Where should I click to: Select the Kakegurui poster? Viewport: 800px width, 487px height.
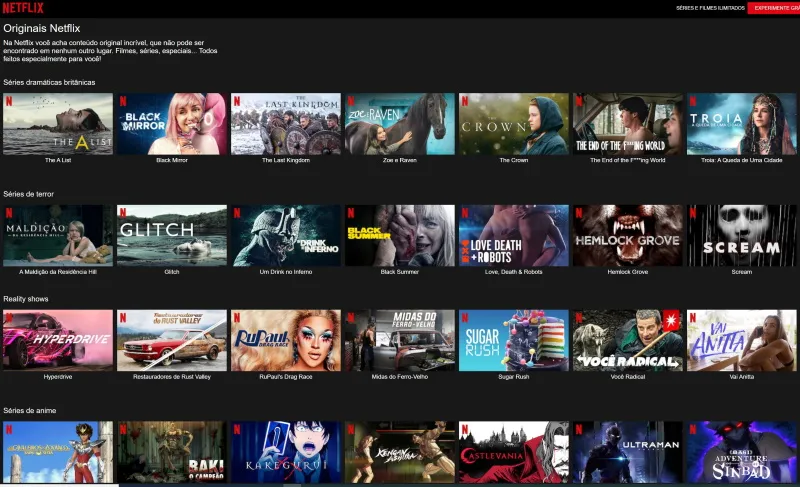tap(286, 452)
